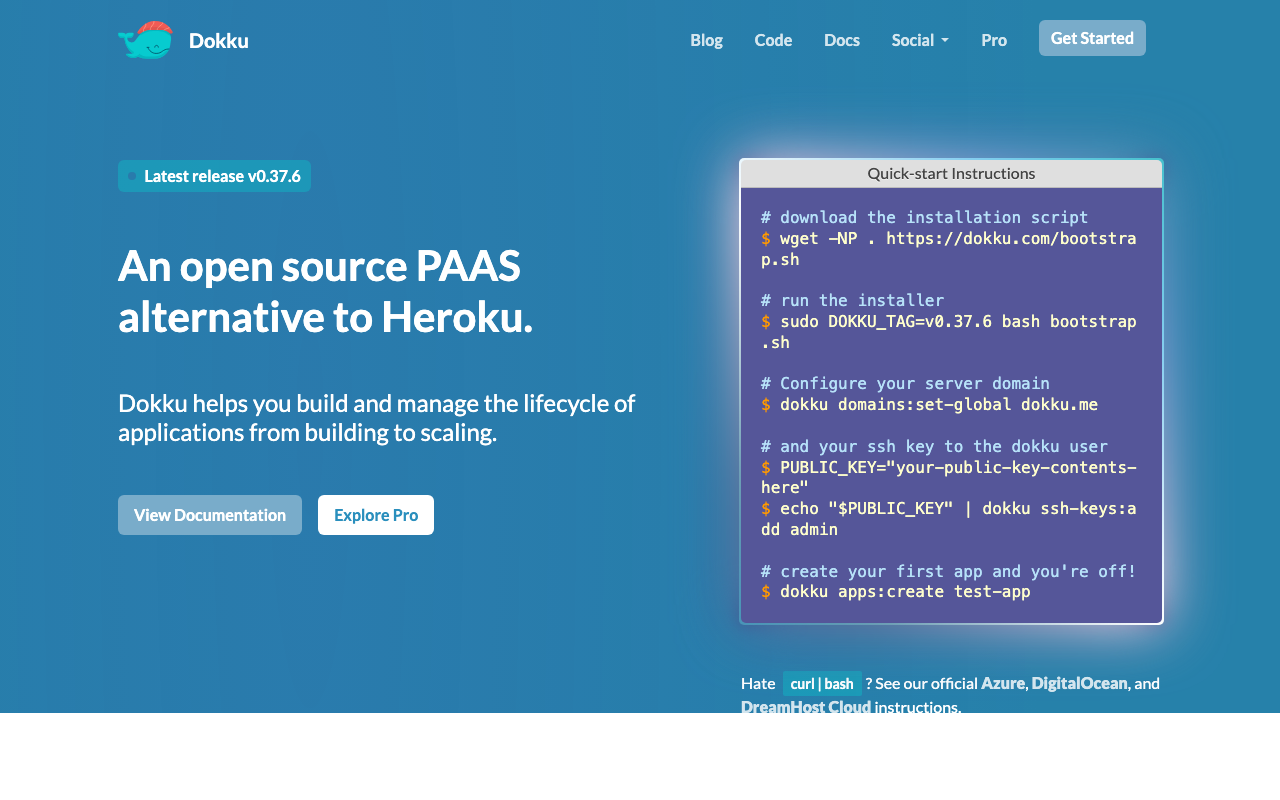This screenshot has width=1280, height=800.
Task: Click the dokku domains:set-global command
Action: tap(929, 405)
